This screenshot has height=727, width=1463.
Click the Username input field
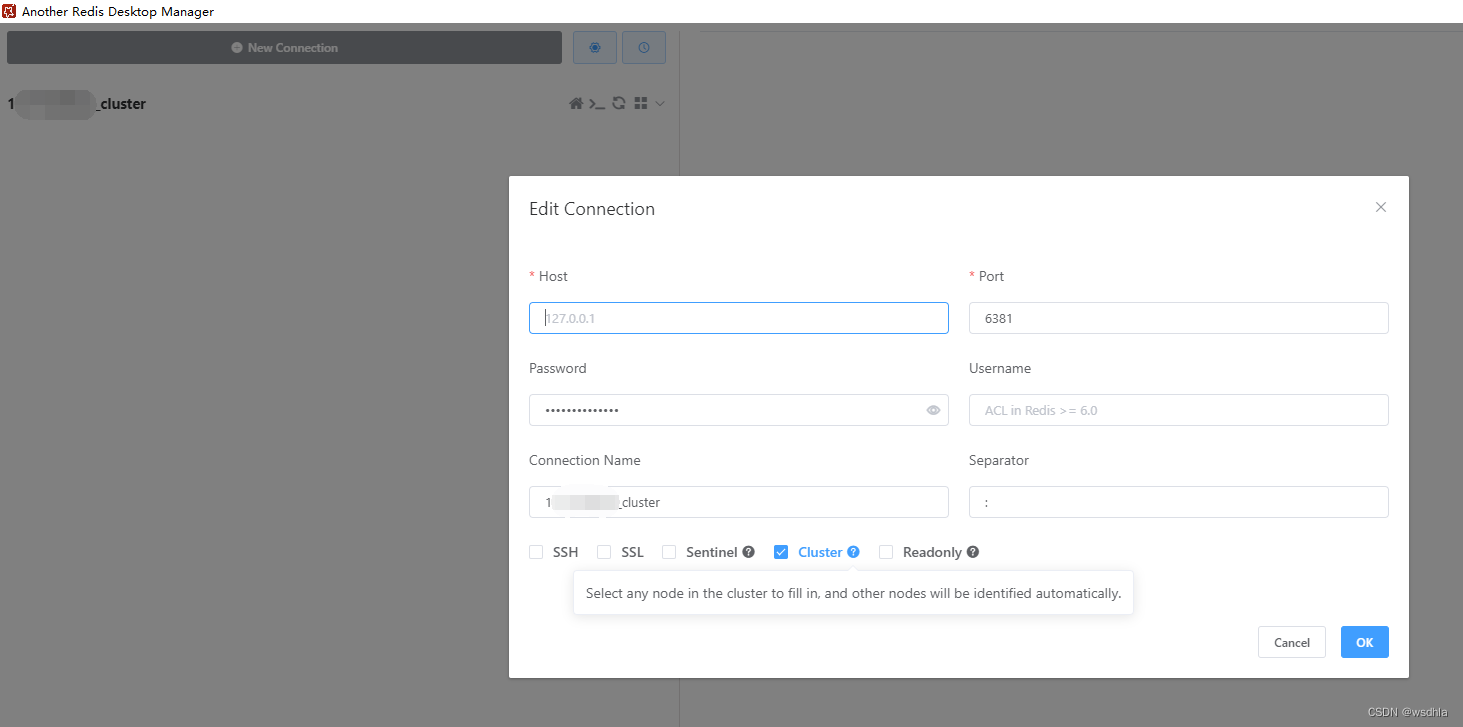(x=1179, y=410)
